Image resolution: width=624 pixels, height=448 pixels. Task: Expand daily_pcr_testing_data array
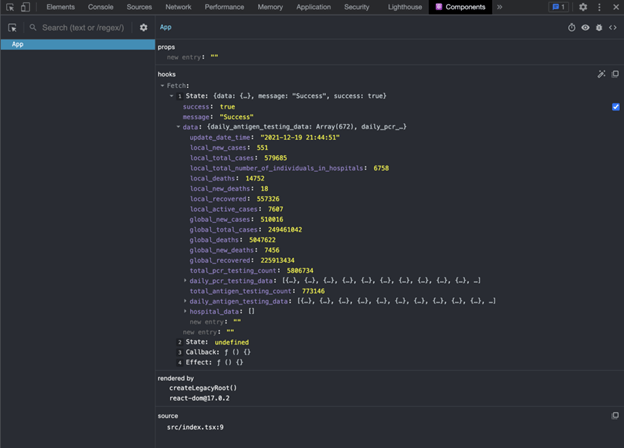click(x=185, y=281)
